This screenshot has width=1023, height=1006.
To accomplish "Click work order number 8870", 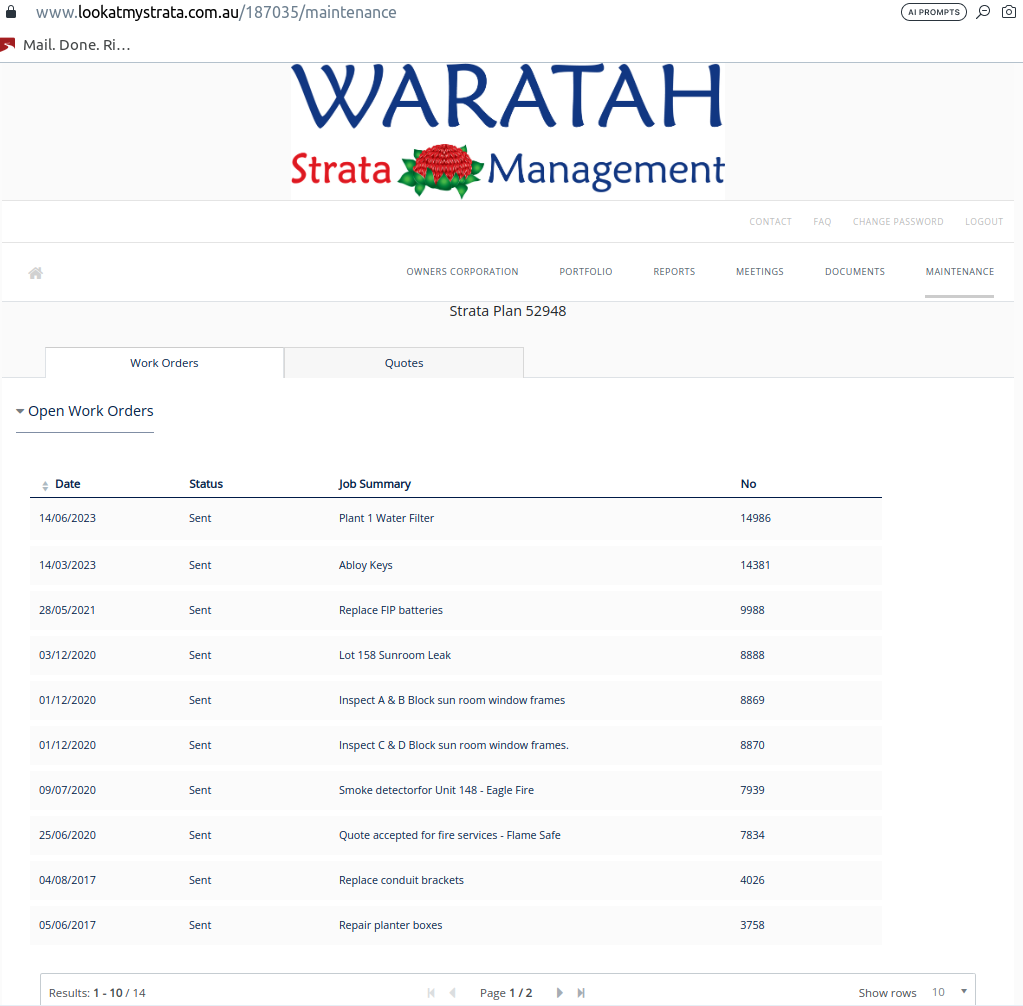I will point(752,745).
